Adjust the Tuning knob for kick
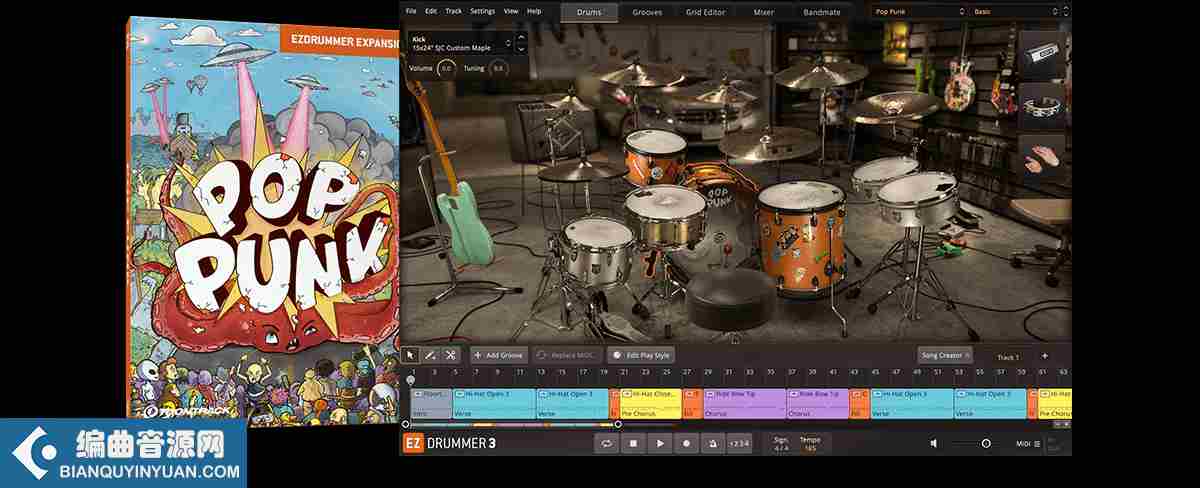The image size is (1200, 488). (x=498, y=68)
